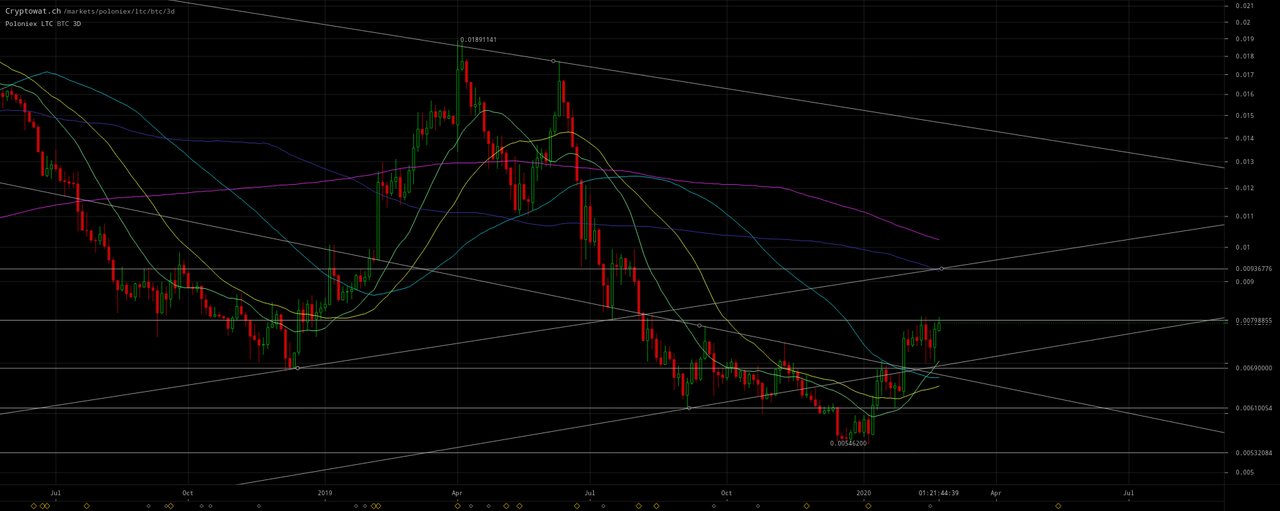Click the rightmost yellow diamond event marker
The image size is (1280, 511).
tap(1059, 506)
